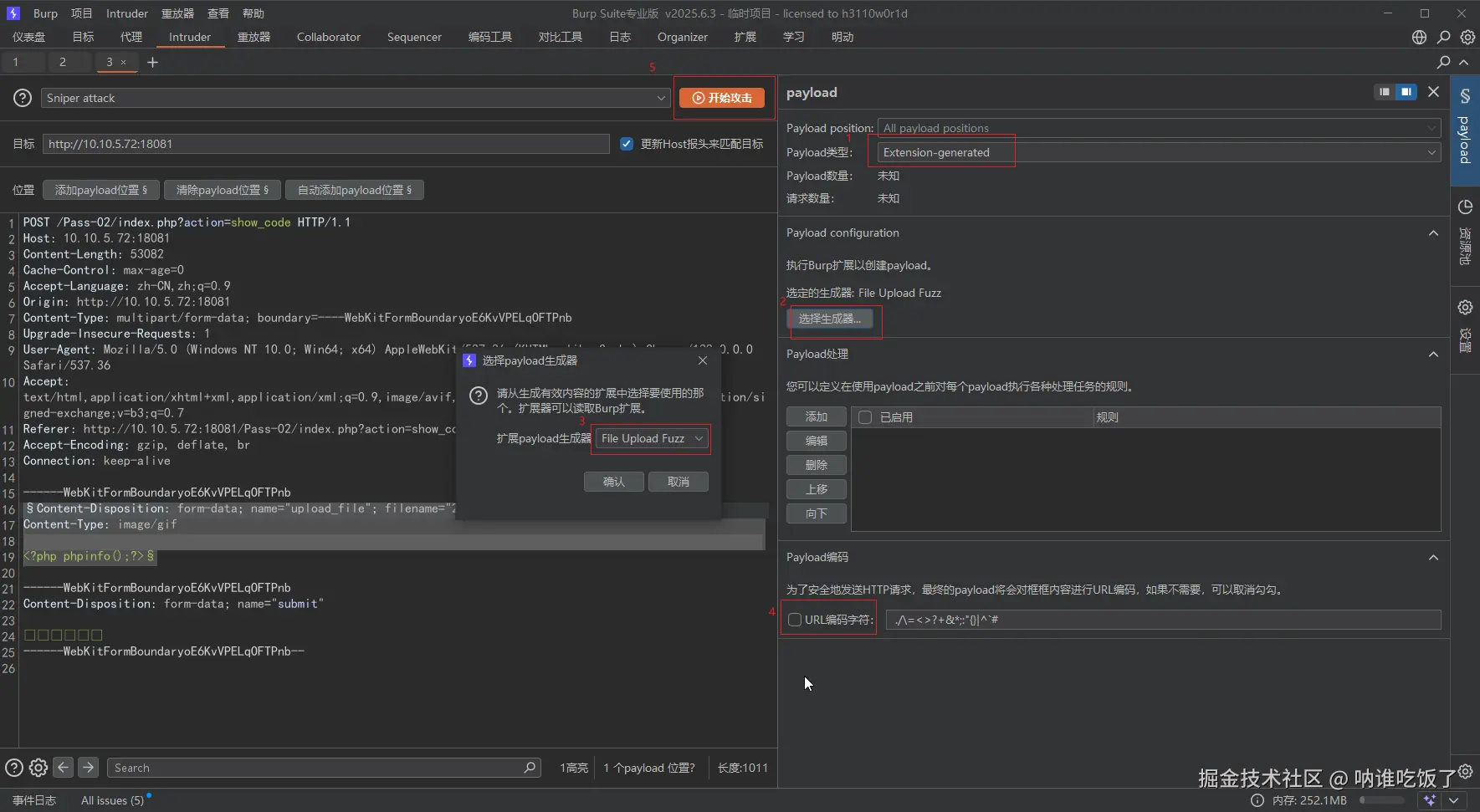Close the payload side panel

[1433, 92]
